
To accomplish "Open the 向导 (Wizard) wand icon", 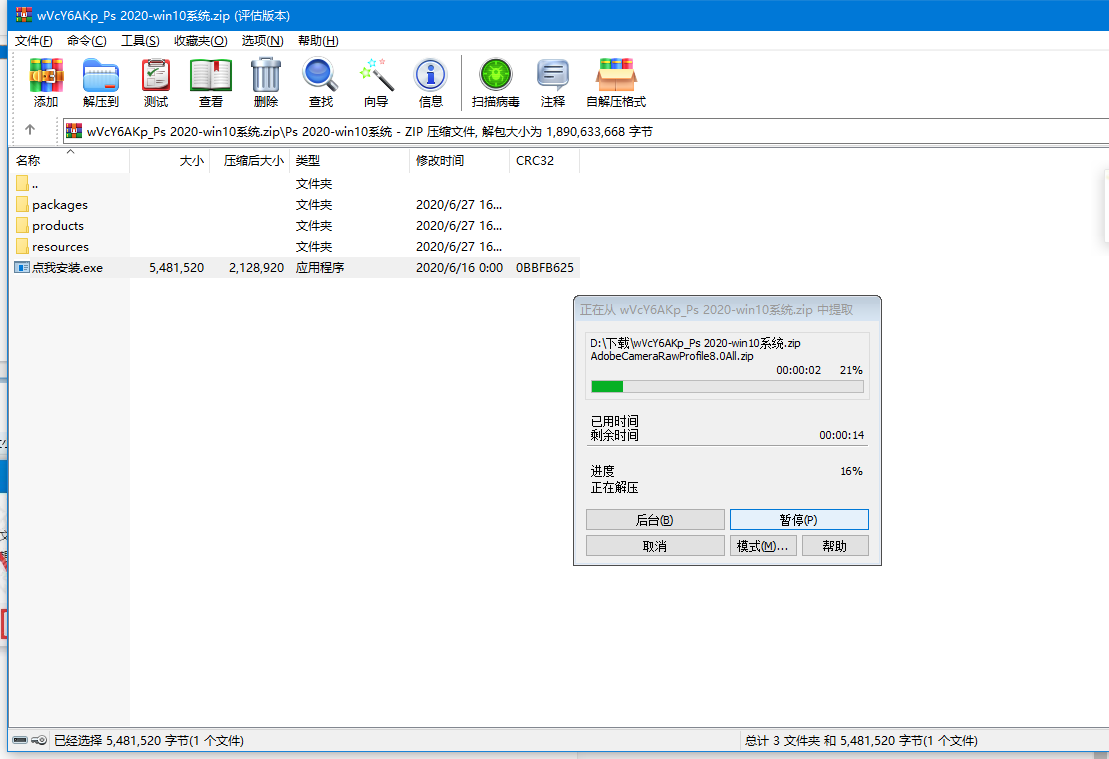I will [376, 76].
